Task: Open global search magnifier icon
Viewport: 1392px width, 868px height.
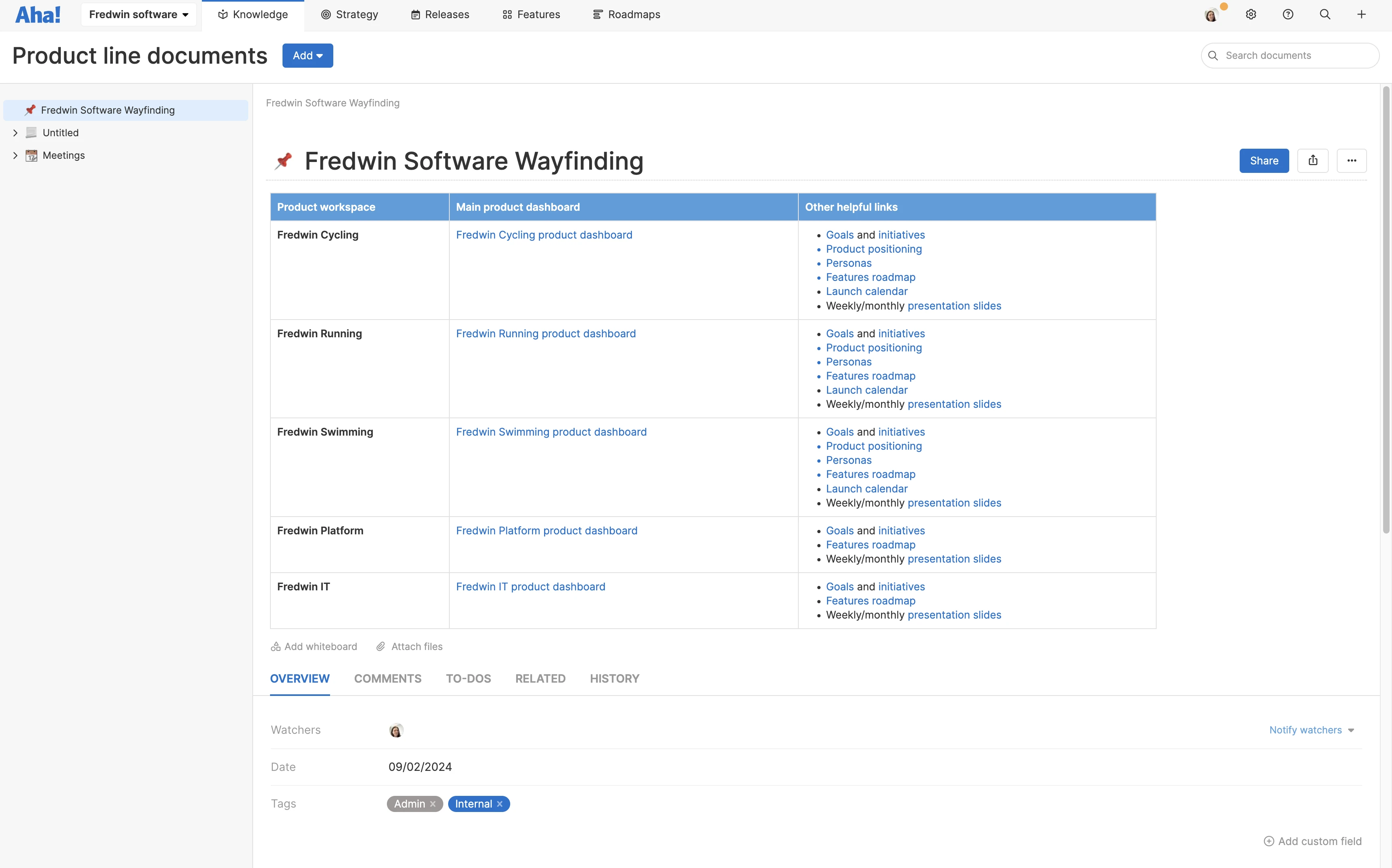Action: (x=1325, y=15)
